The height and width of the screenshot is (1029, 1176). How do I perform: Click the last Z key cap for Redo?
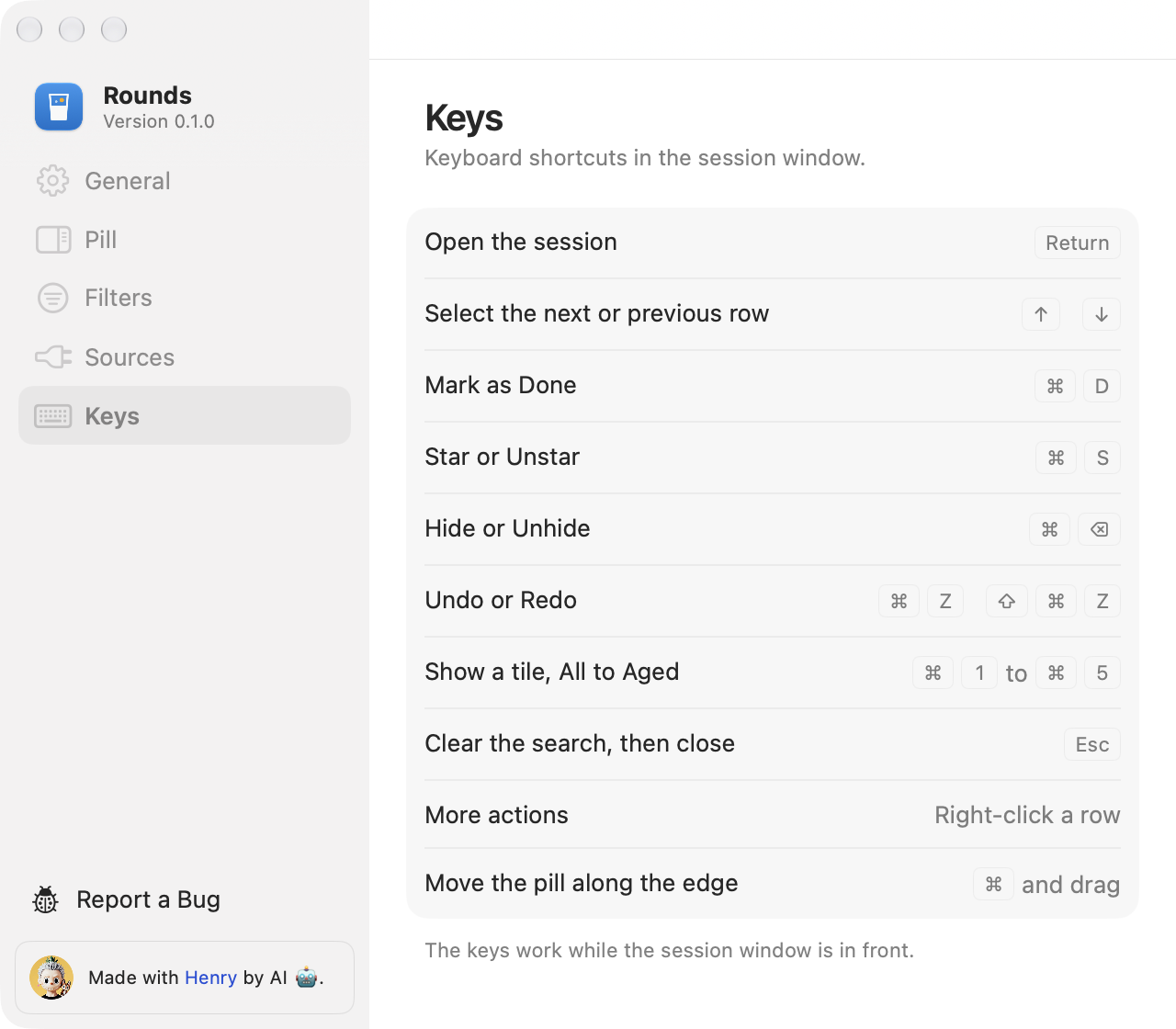point(1102,601)
